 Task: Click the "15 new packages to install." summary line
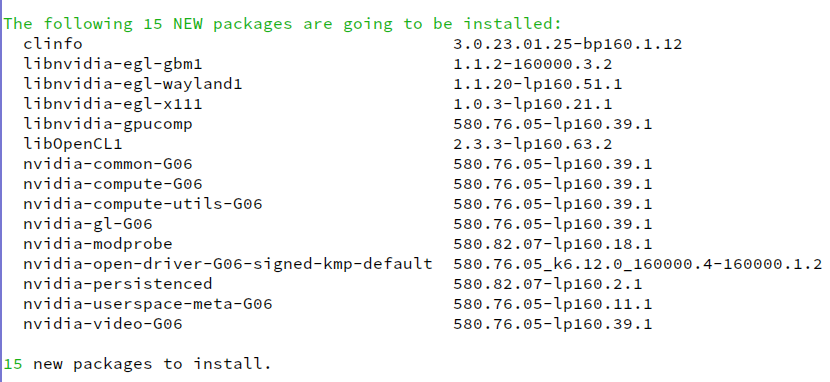tap(138, 364)
